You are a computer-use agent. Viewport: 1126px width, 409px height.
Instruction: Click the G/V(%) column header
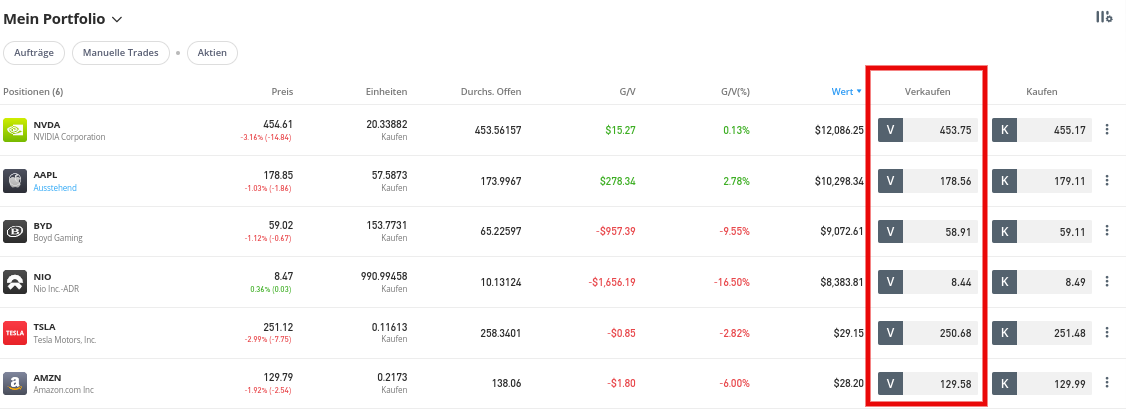click(x=735, y=92)
